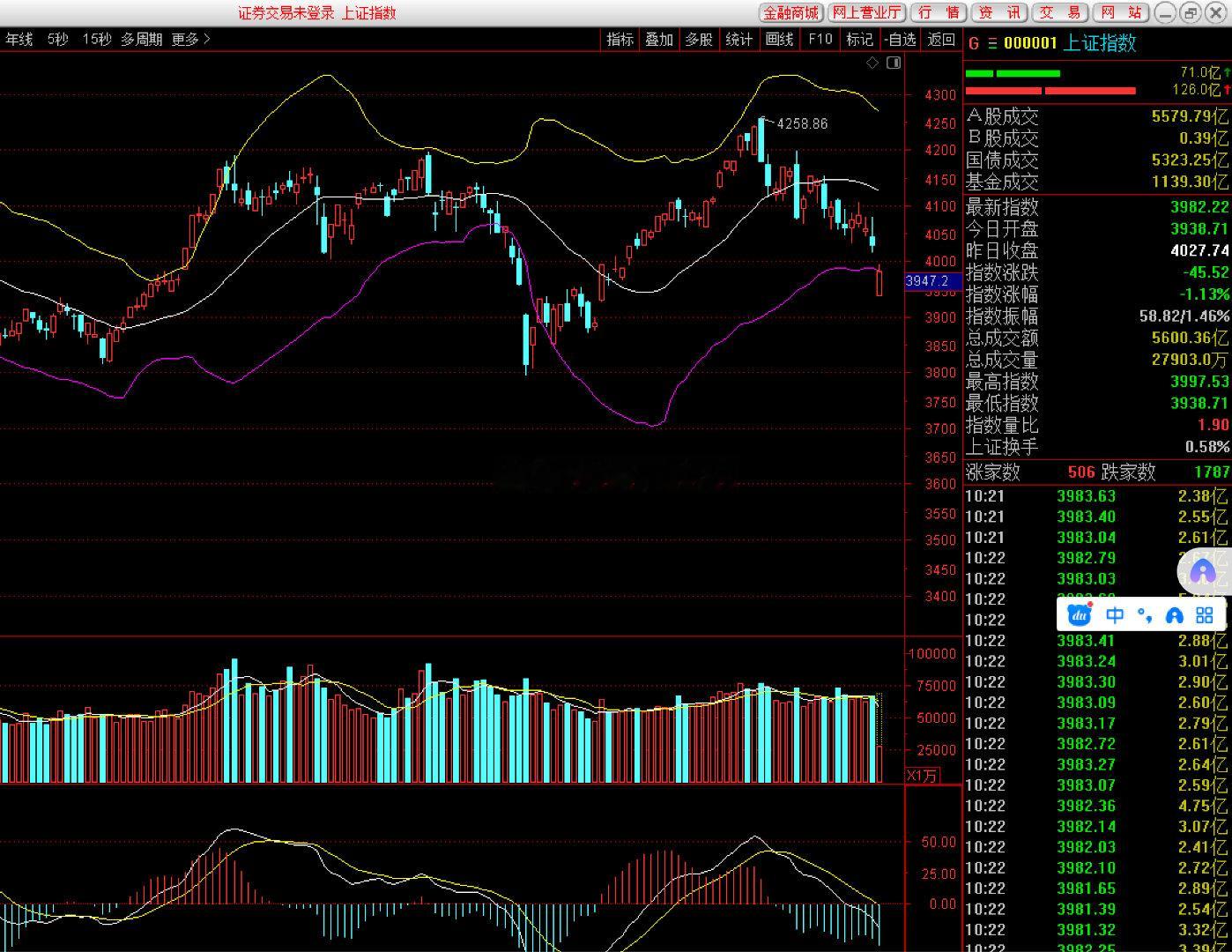Viewport: 1232px width, 952px height.
Task: Open the 统计 statistics menu
Action: pyautogui.click(x=739, y=39)
